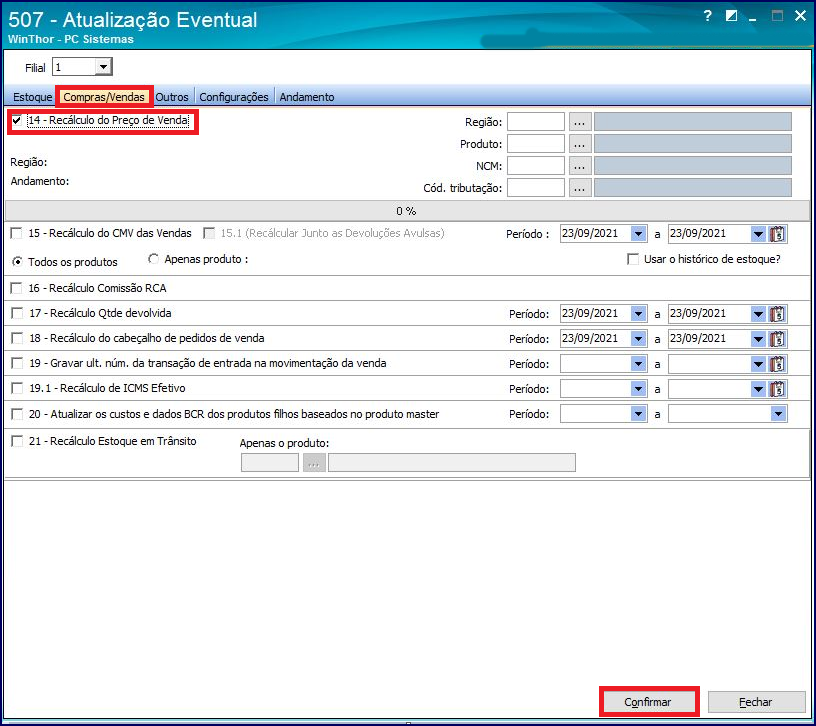816x726 pixels.
Task: Check 20 - Atualizar os custos e dados BCR
Action: click(17, 414)
